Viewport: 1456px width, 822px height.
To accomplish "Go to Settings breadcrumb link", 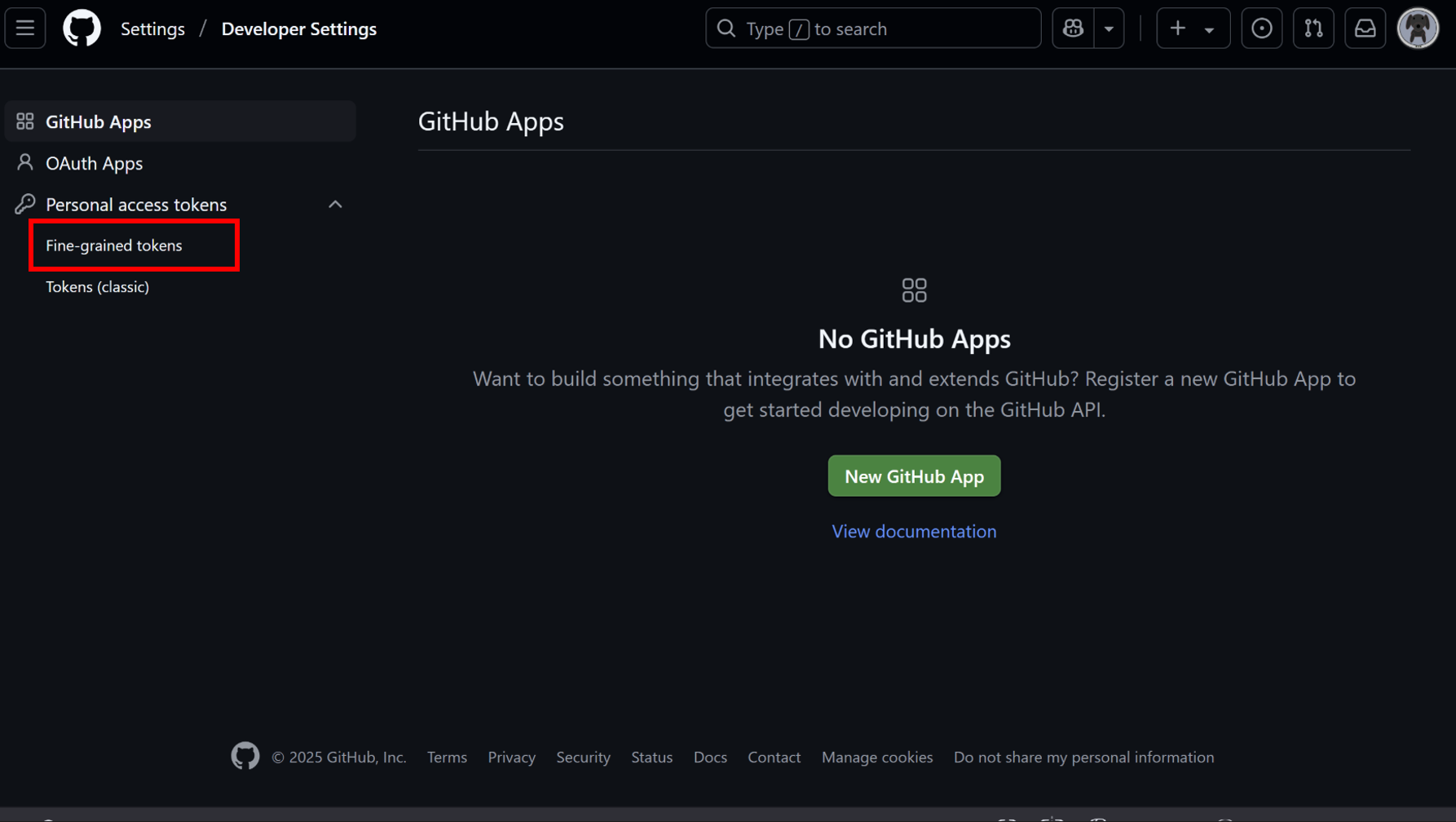I will [x=152, y=29].
